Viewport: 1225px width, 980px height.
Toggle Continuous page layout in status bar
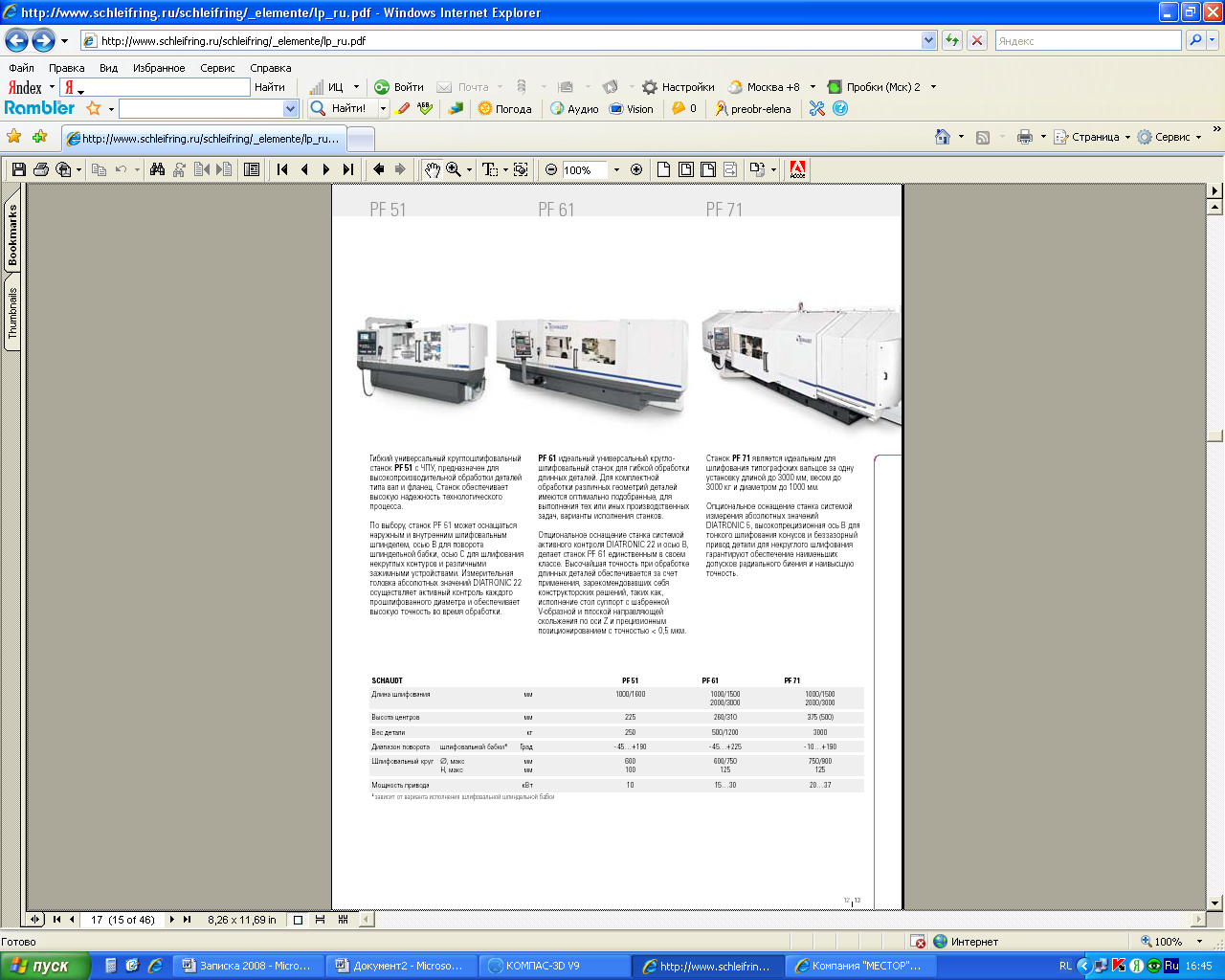click(x=320, y=920)
